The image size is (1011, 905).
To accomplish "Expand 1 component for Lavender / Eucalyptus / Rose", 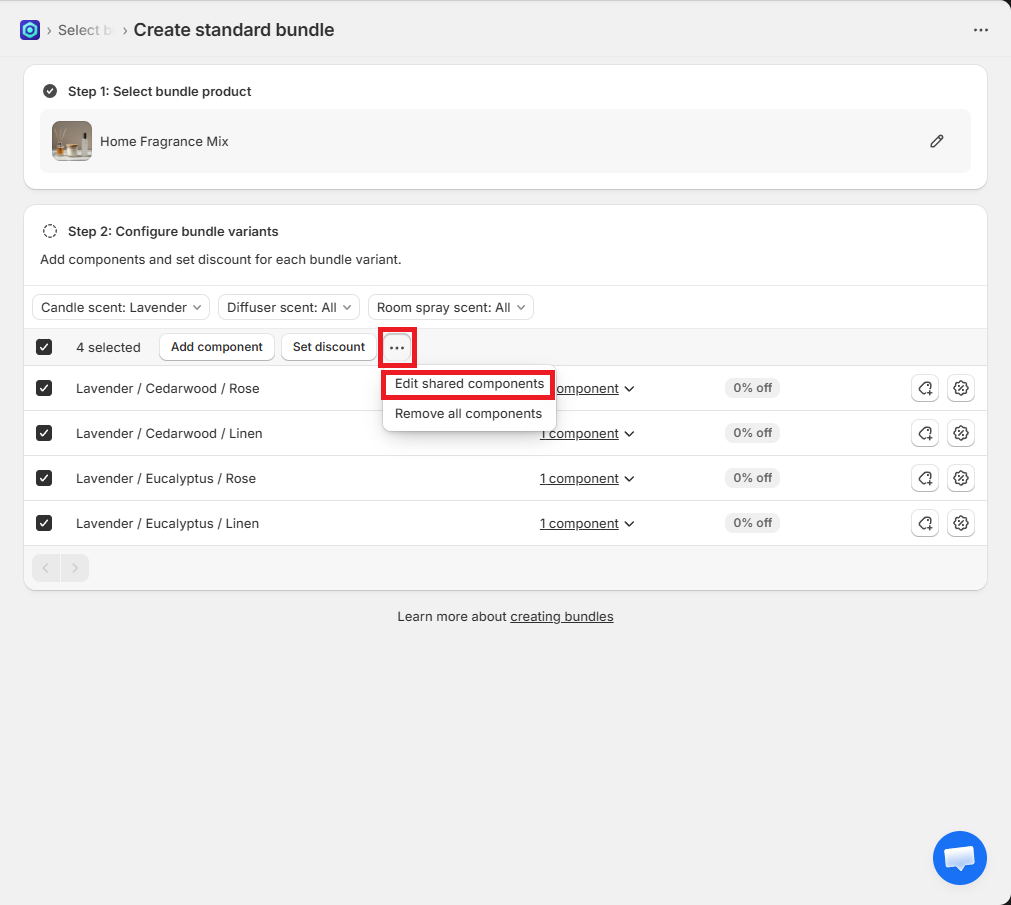I will tap(586, 479).
